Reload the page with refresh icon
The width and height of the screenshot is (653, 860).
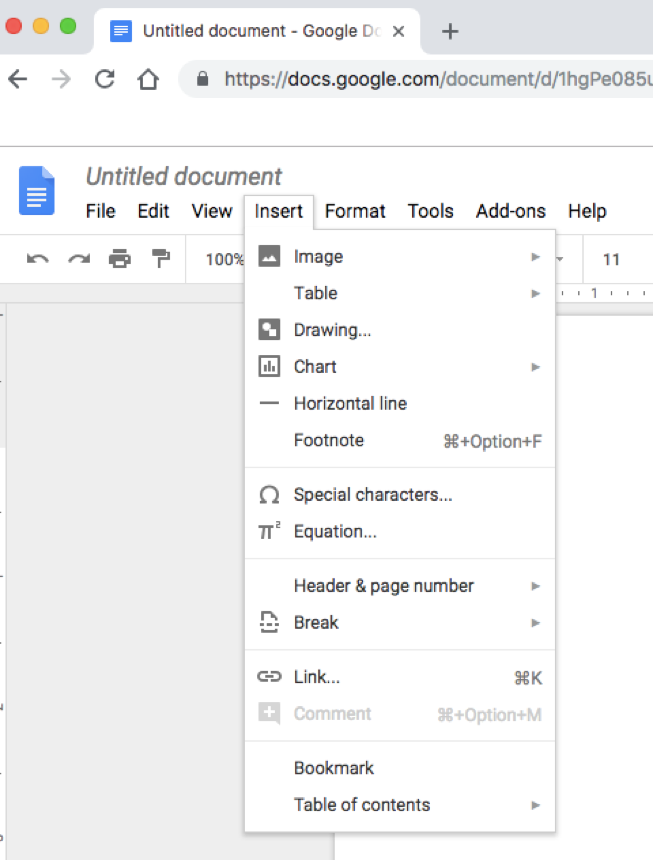[x=104, y=80]
